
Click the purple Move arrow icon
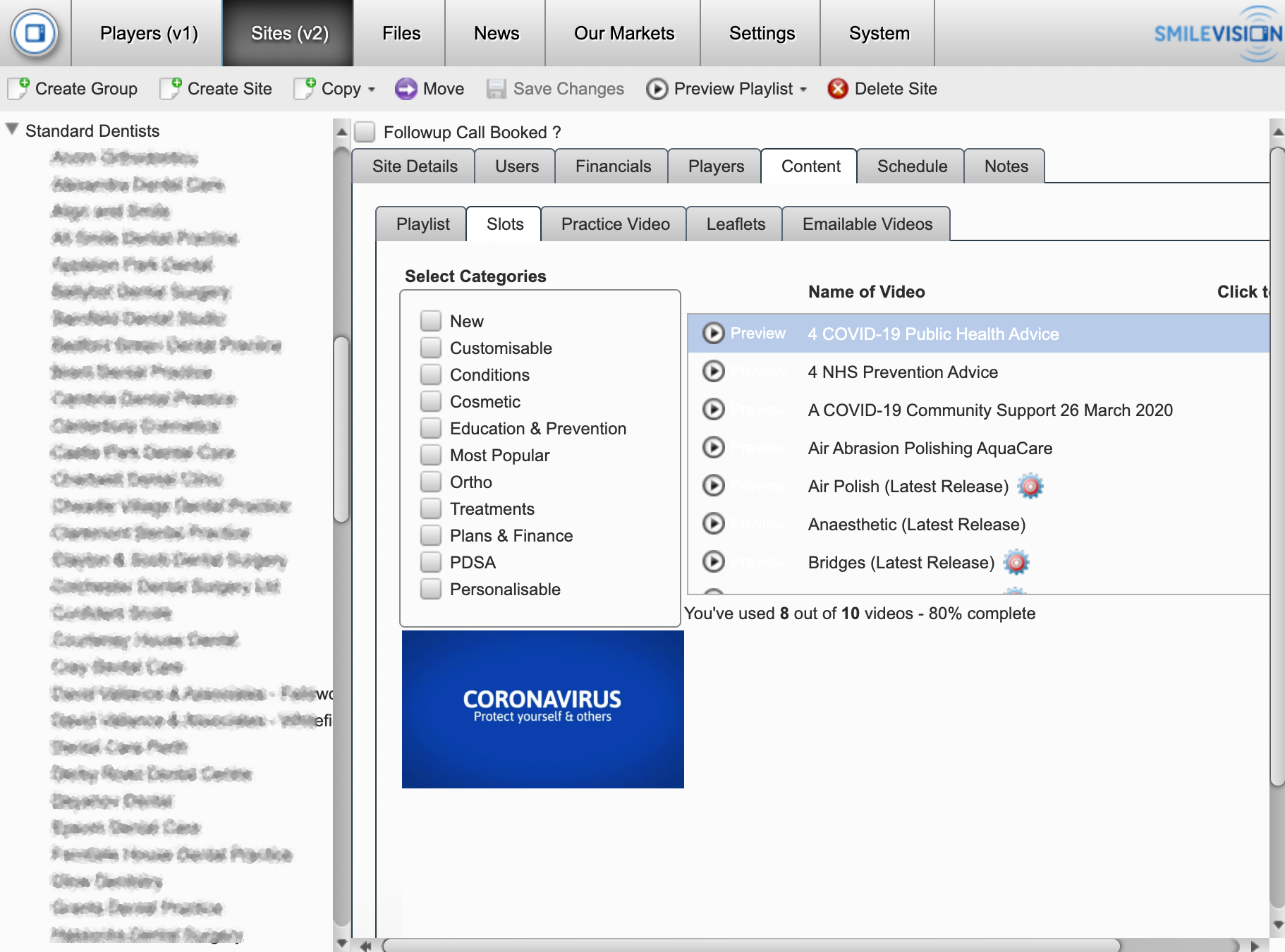406,89
